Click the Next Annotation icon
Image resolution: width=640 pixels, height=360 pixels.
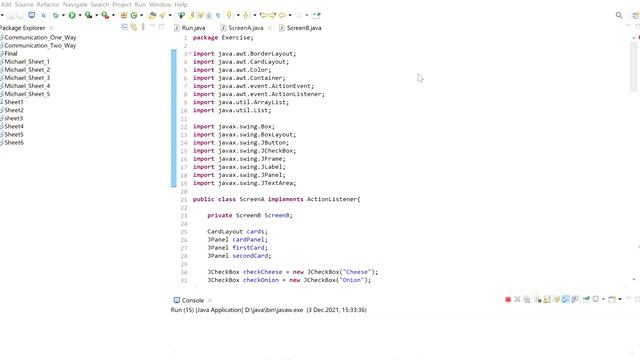pos(229,15)
